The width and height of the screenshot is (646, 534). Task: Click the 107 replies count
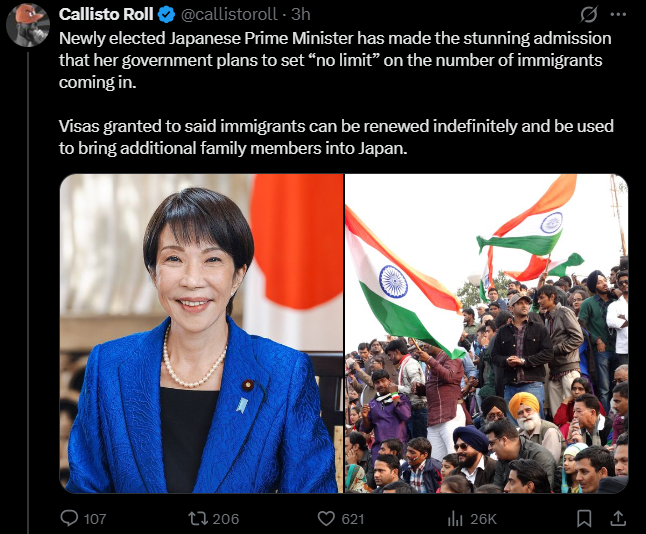pos(95,519)
